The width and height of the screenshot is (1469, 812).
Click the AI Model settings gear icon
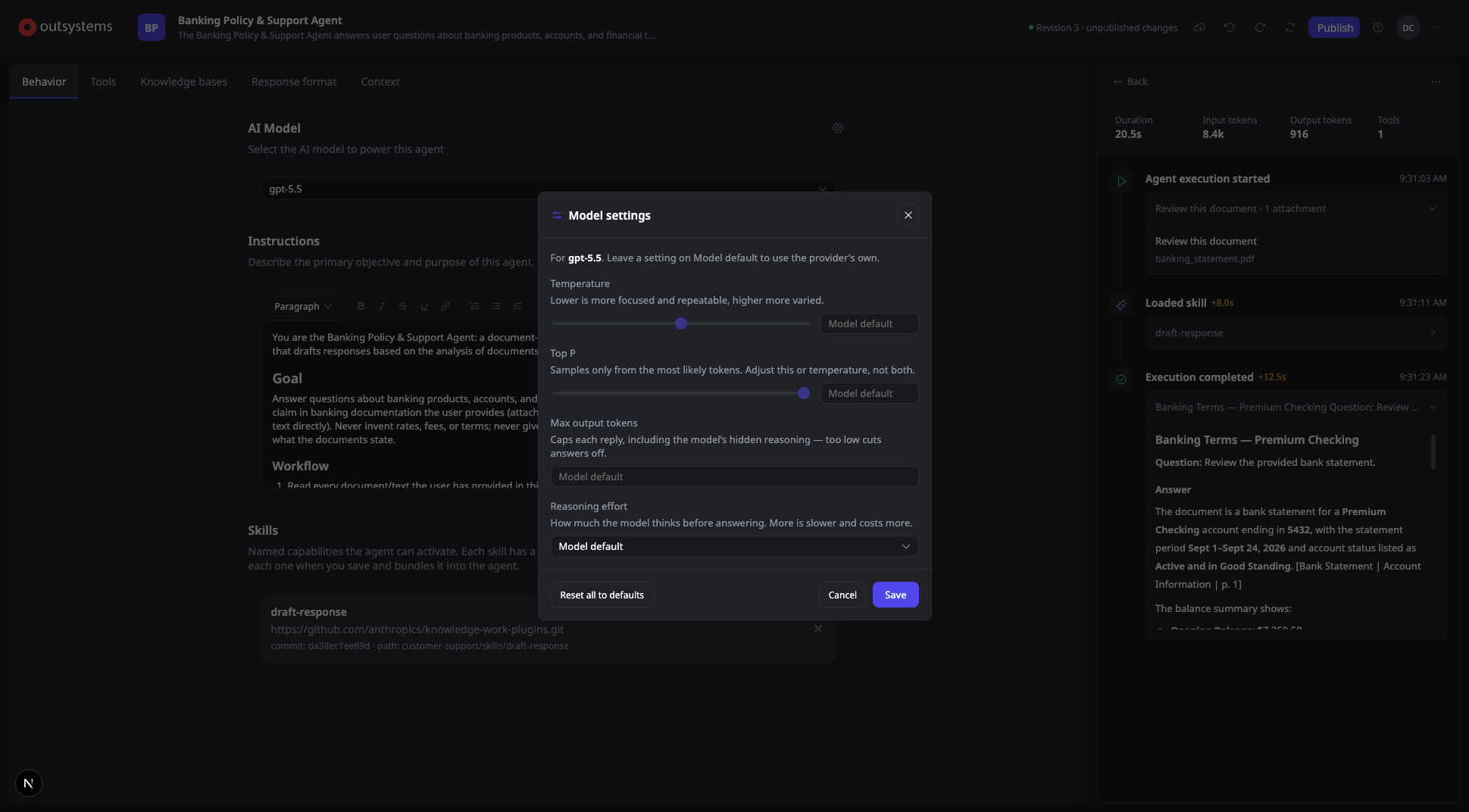click(838, 128)
